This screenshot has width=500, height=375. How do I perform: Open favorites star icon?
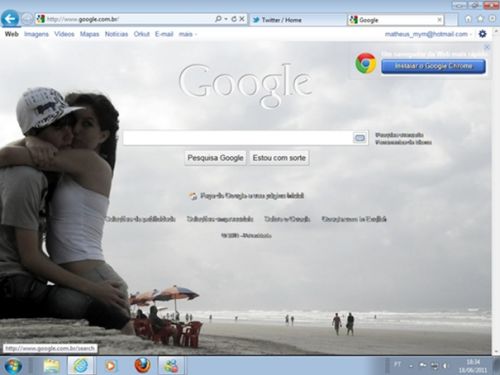click(480, 19)
